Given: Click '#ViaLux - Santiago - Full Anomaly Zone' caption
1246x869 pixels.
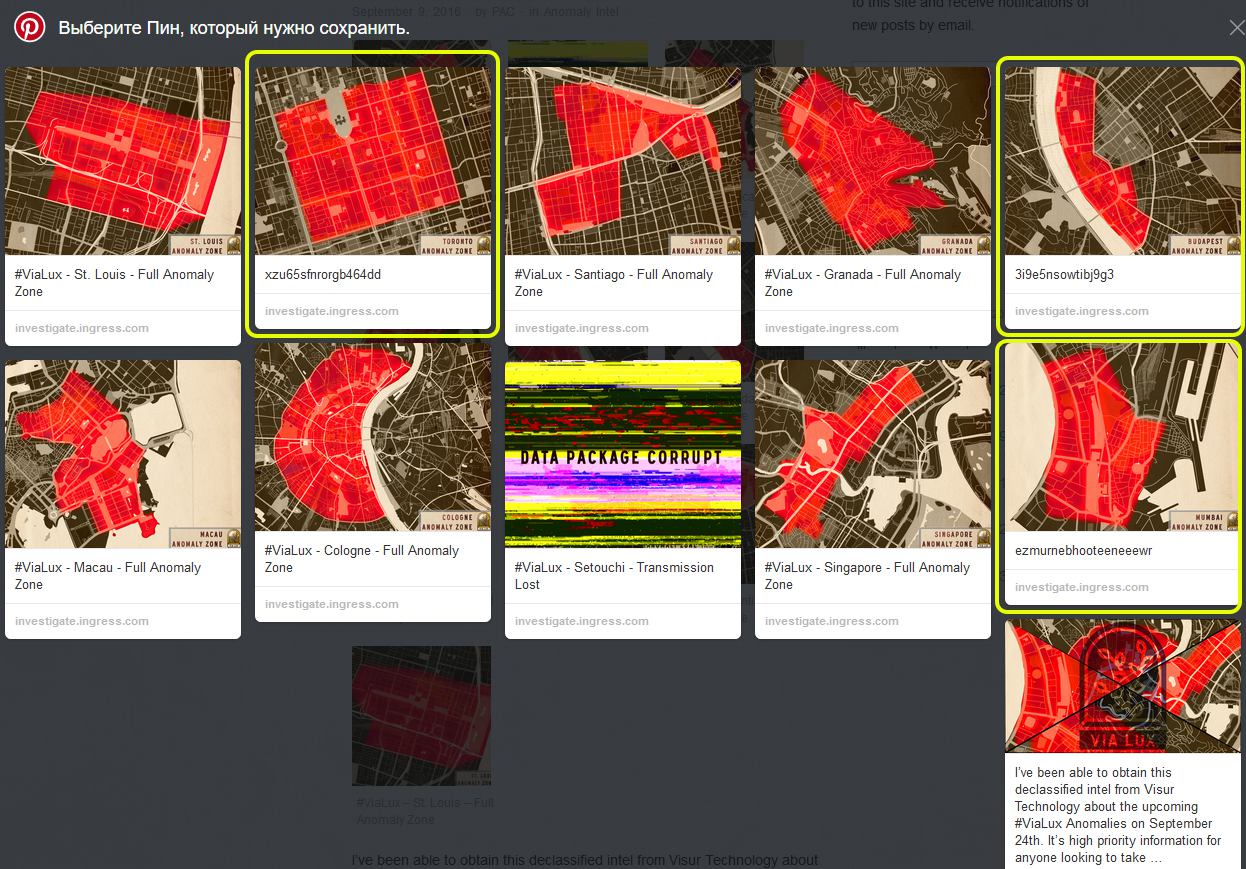Looking at the screenshot, I should (614, 283).
